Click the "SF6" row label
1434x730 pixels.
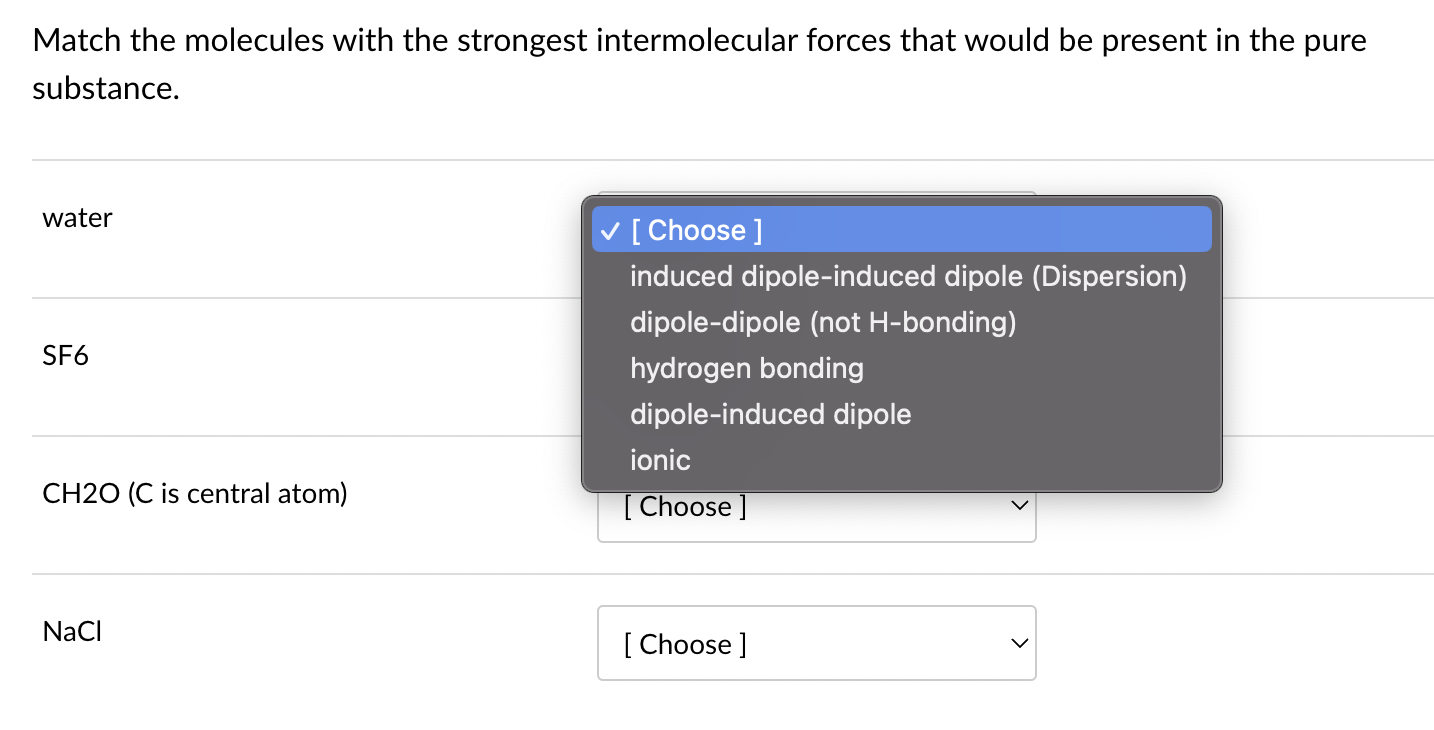[x=65, y=355]
